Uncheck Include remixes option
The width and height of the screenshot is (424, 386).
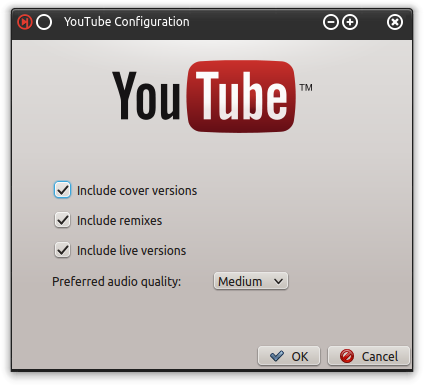(62, 220)
